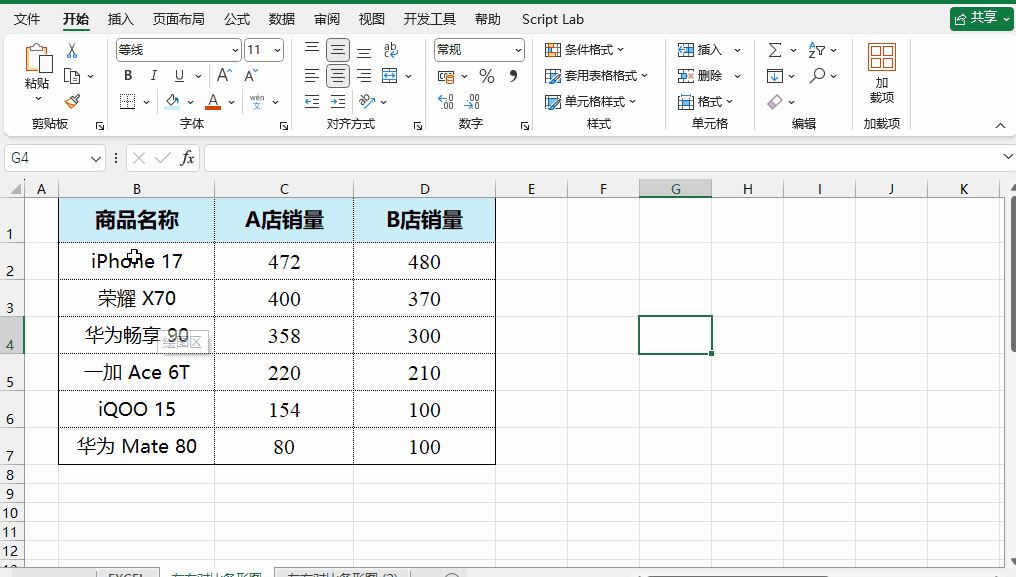1016x577 pixels.
Task: Open the Script Lab tab
Action: tap(553, 19)
